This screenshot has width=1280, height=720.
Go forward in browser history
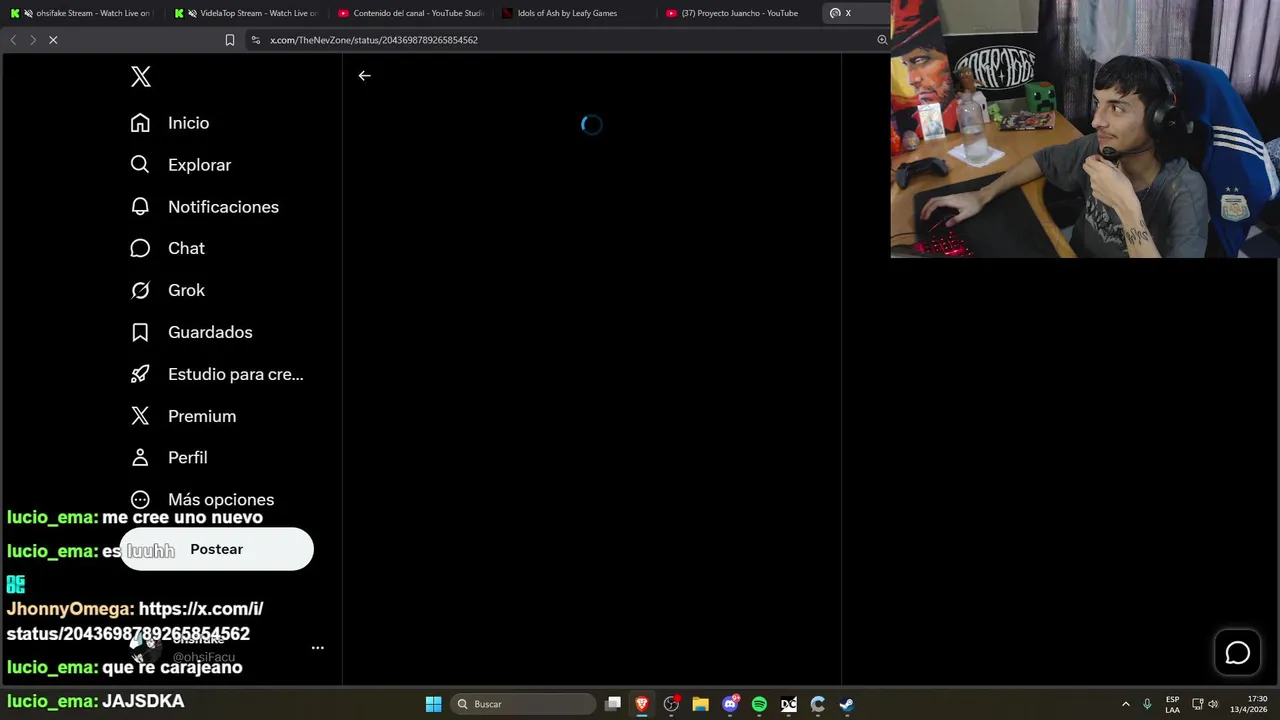click(x=32, y=40)
